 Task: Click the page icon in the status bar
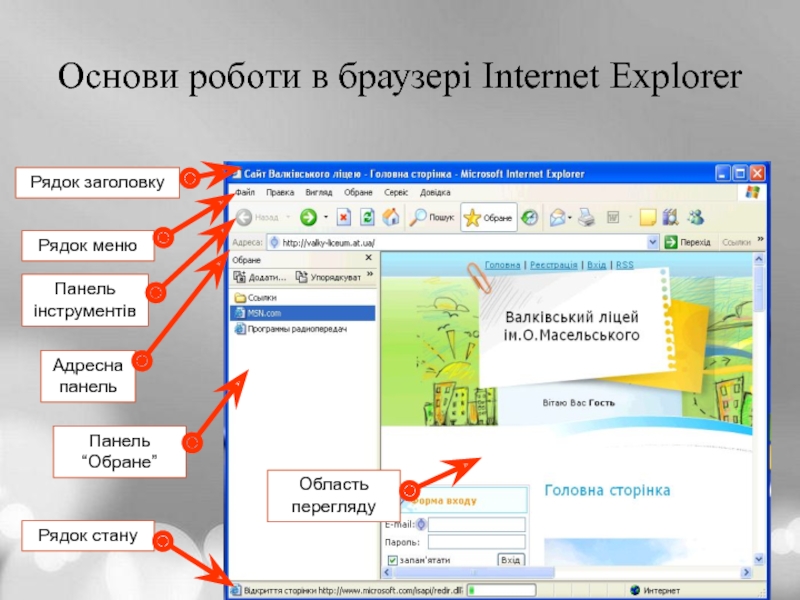tap(236, 590)
